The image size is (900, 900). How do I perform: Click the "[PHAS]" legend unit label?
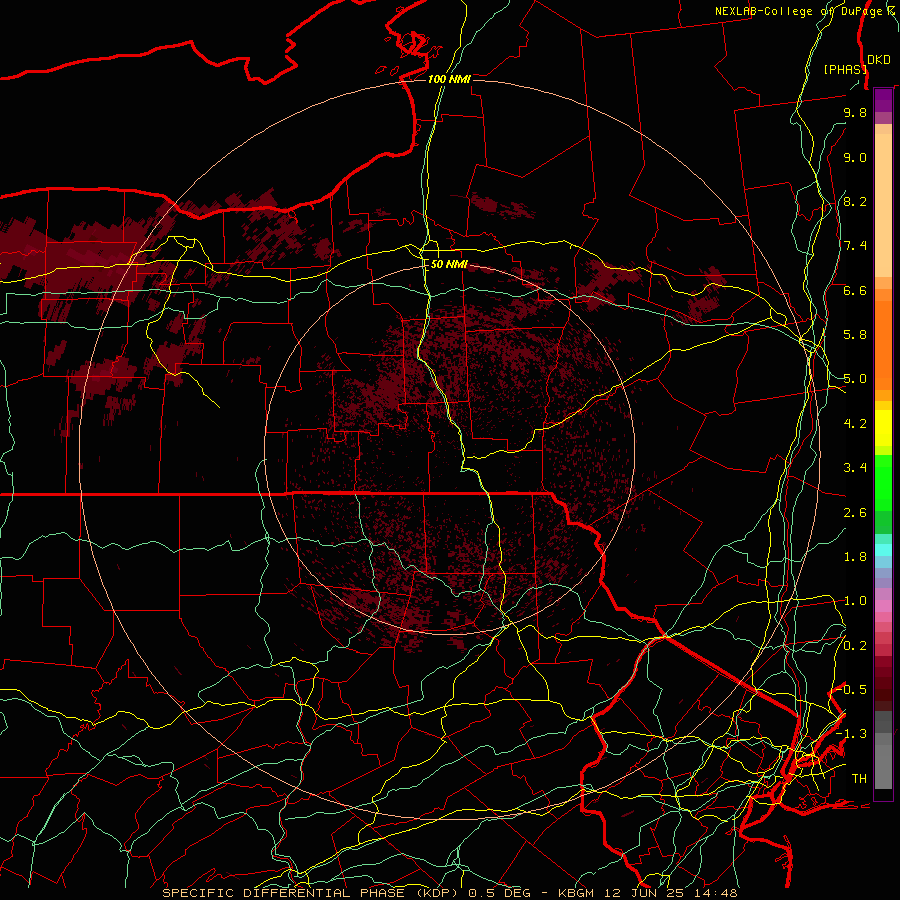click(x=845, y=70)
